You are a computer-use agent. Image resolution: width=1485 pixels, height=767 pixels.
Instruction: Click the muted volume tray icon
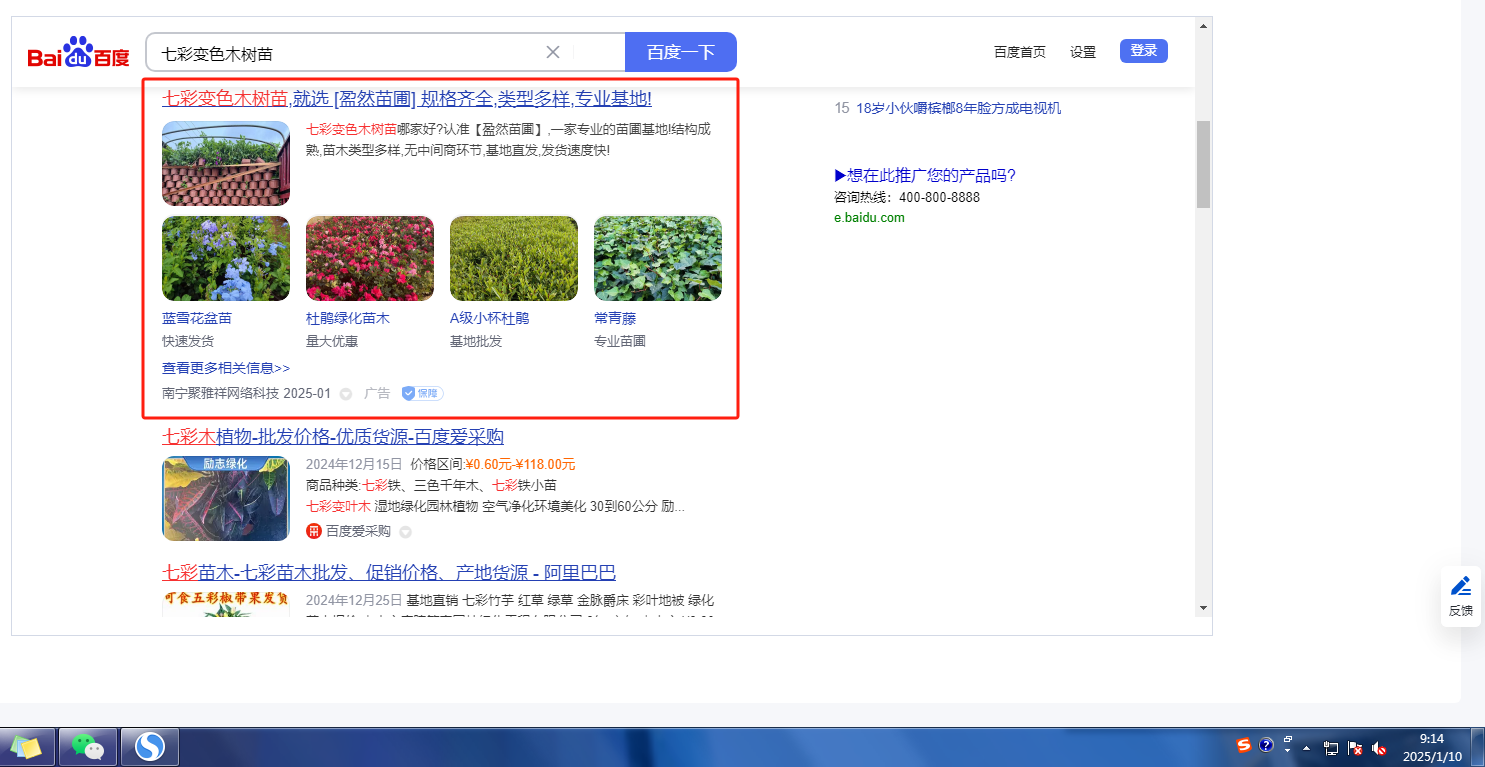(1379, 747)
